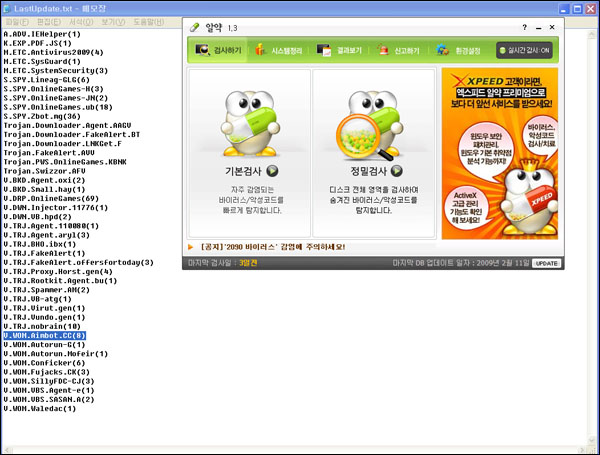Click the line V.WOM.Conficker(6)
Viewport: 600px width, 455px height.
pyautogui.click(x=44, y=363)
